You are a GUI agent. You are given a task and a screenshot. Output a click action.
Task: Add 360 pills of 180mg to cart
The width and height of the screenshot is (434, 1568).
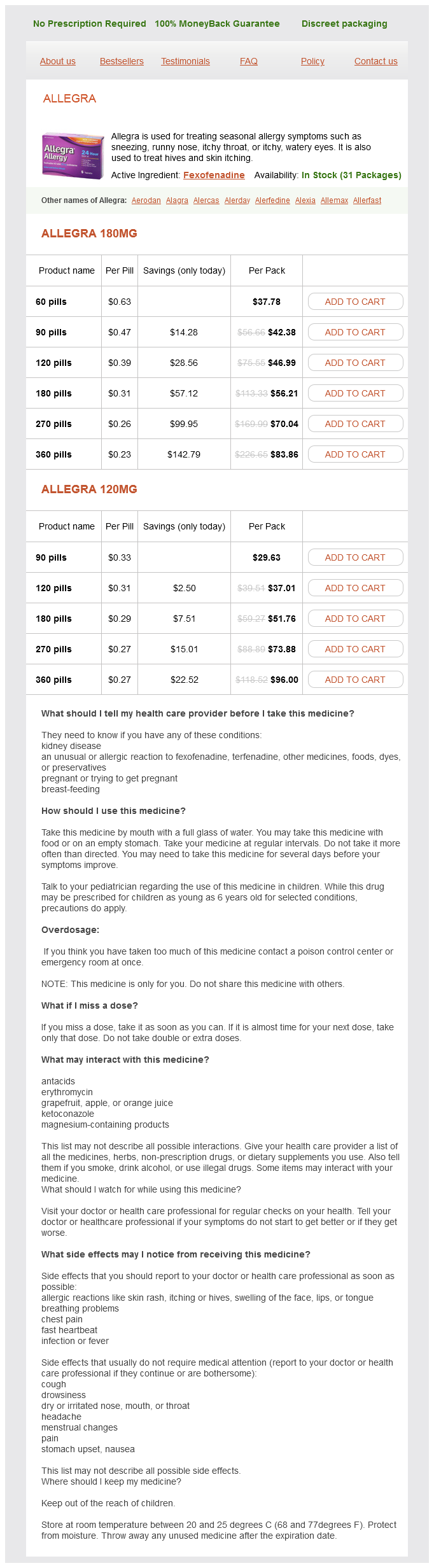click(355, 454)
